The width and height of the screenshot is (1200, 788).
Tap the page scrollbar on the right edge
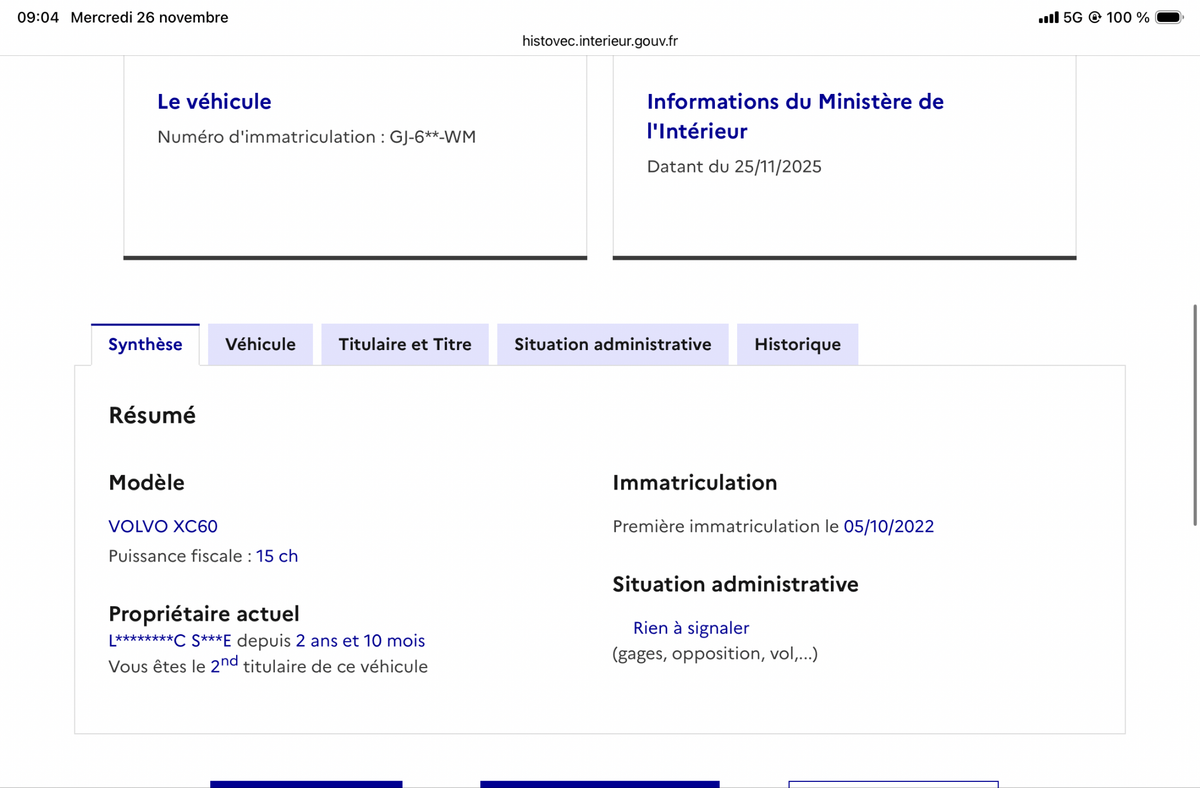tap(1195, 415)
